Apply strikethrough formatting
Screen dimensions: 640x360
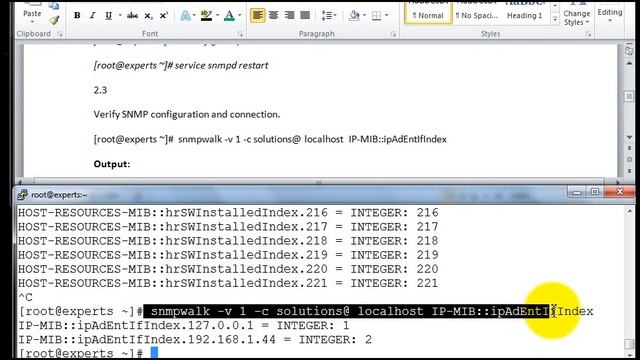tap(132, 16)
